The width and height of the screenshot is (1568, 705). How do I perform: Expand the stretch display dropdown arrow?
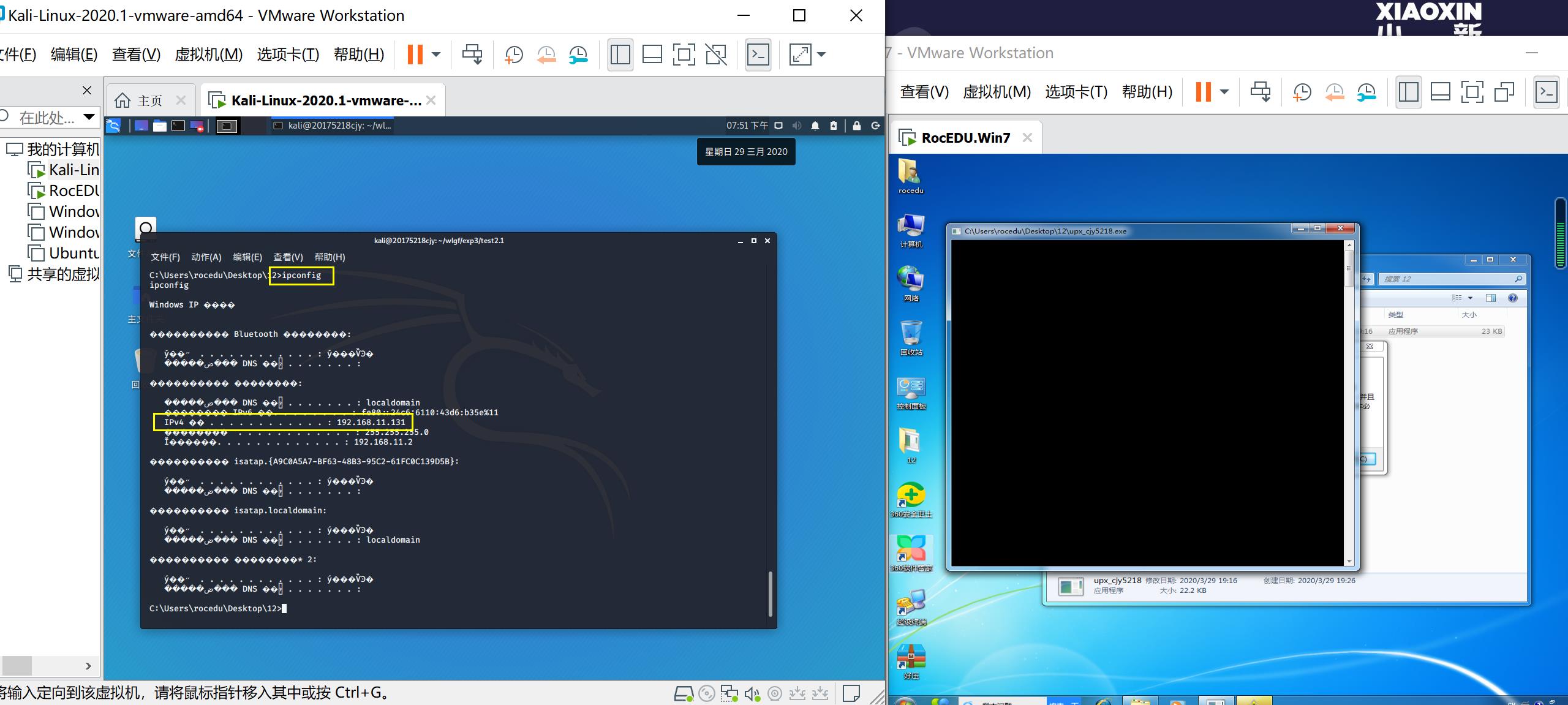pyautogui.click(x=821, y=55)
